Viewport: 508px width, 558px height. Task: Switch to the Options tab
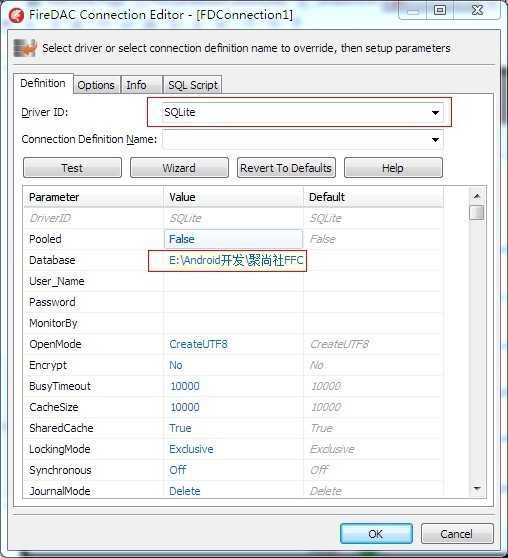tap(96, 85)
